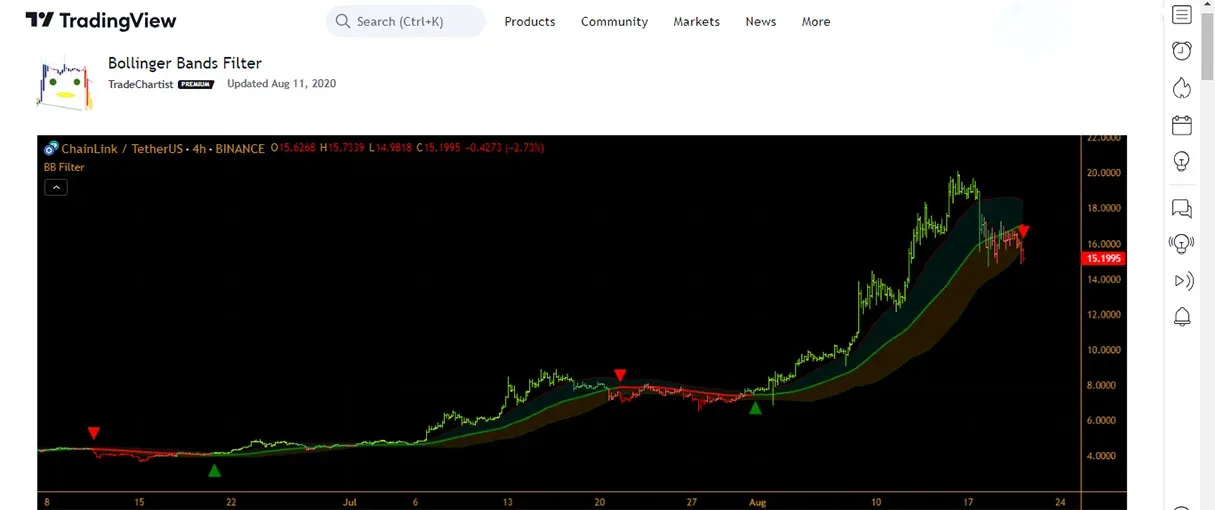Open the Watchlist panel icon
The image size is (1215, 510).
coord(1182,15)
